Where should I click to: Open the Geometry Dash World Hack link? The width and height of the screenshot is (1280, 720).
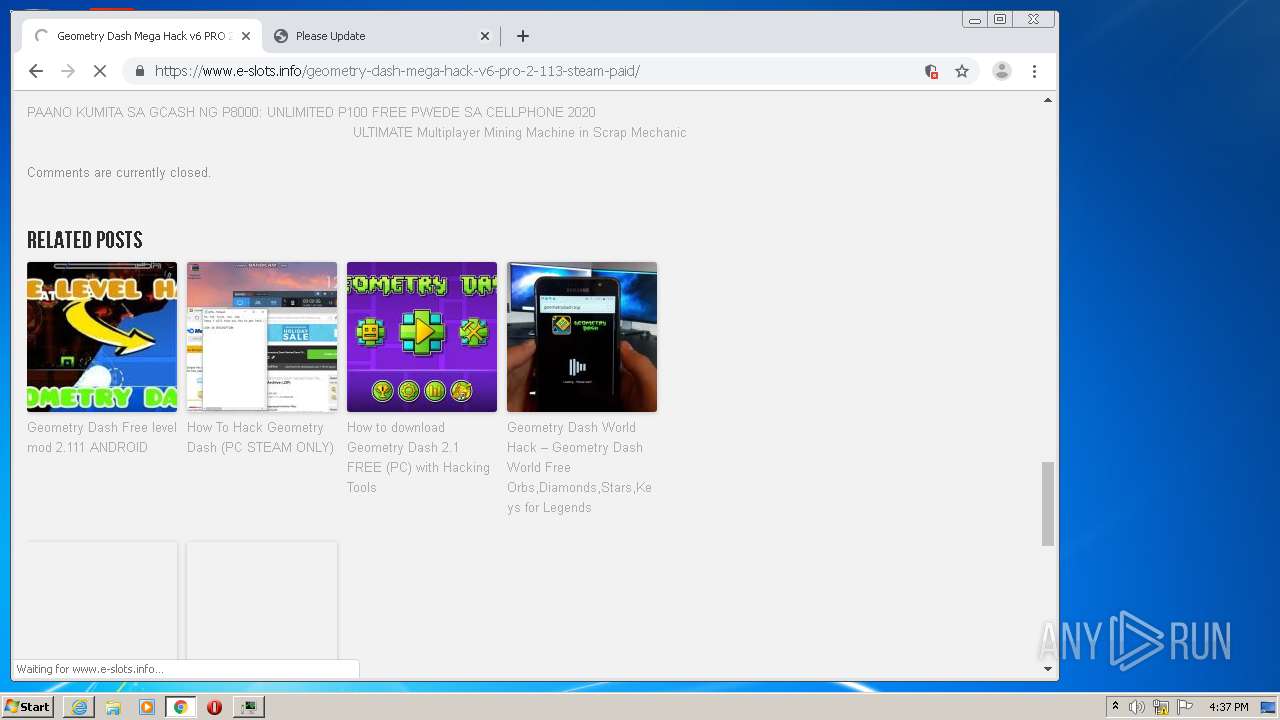(x=579, y=467)
